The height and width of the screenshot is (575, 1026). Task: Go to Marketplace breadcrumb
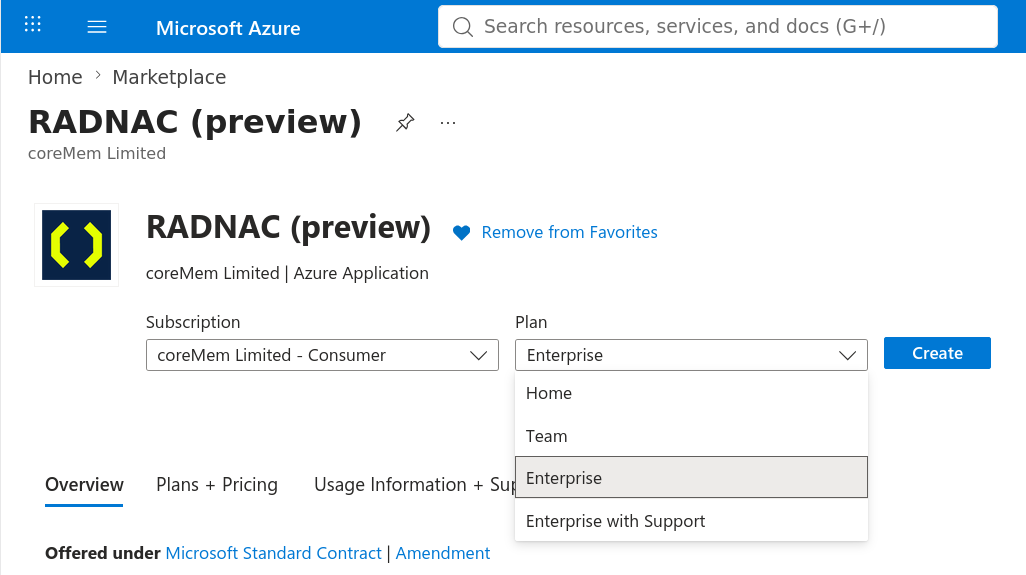(169, 77)
